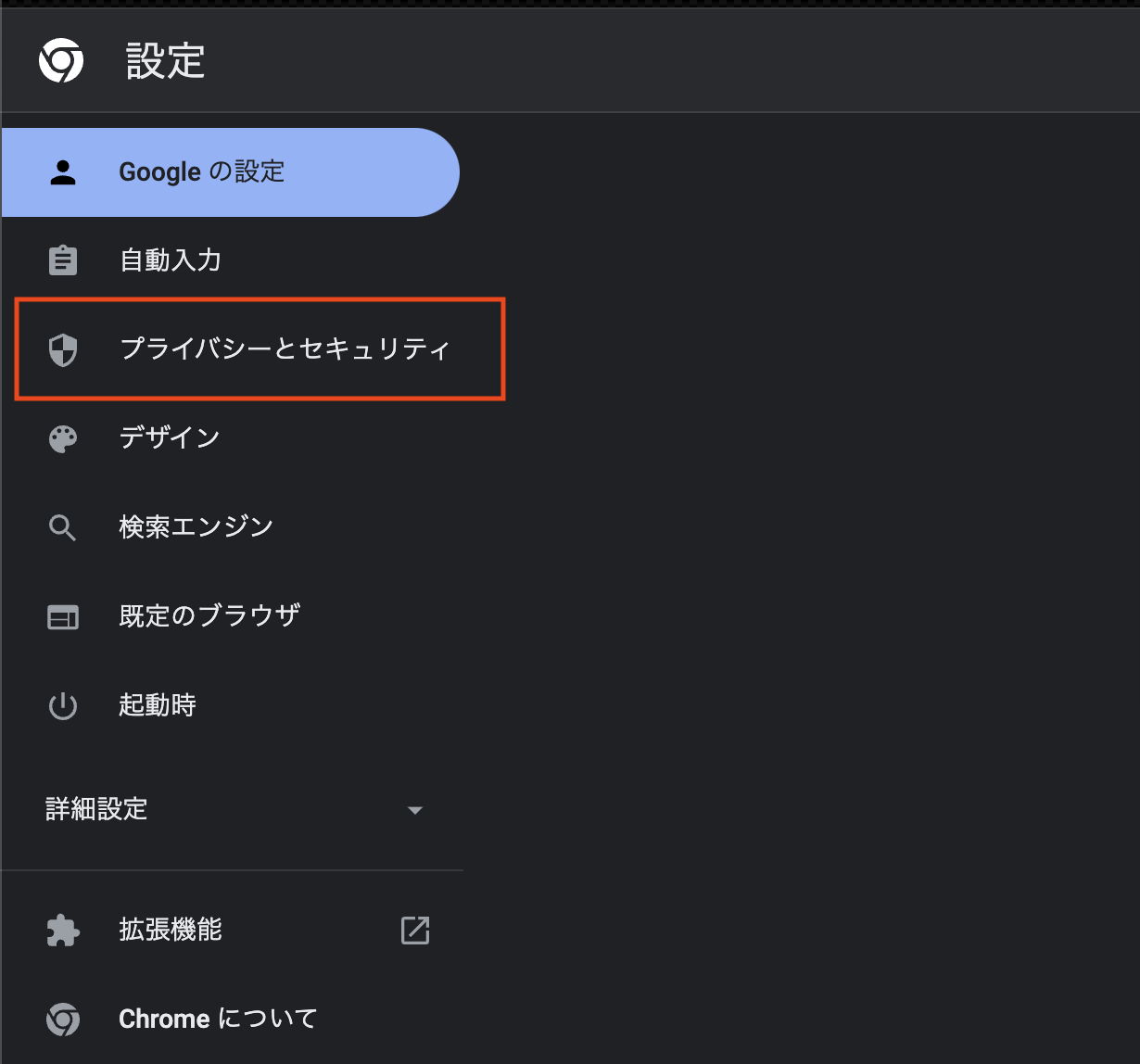The width and height of the screenshot is (1140, 1064).
Task: Click the clipboard icon for 自動入力
Action: pyautogui.click(x=63, y=260)
